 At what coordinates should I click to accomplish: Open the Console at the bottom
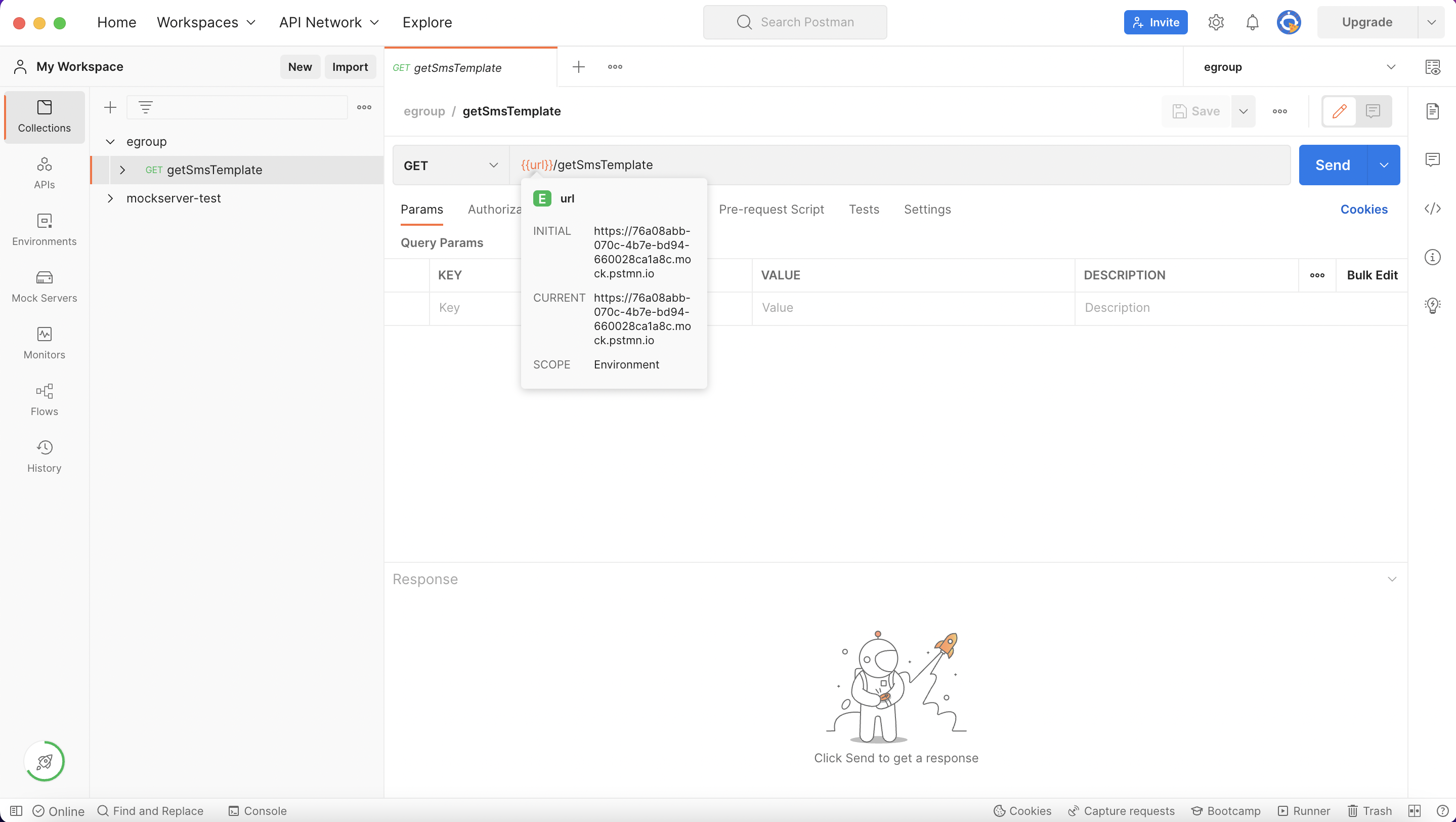258,810
